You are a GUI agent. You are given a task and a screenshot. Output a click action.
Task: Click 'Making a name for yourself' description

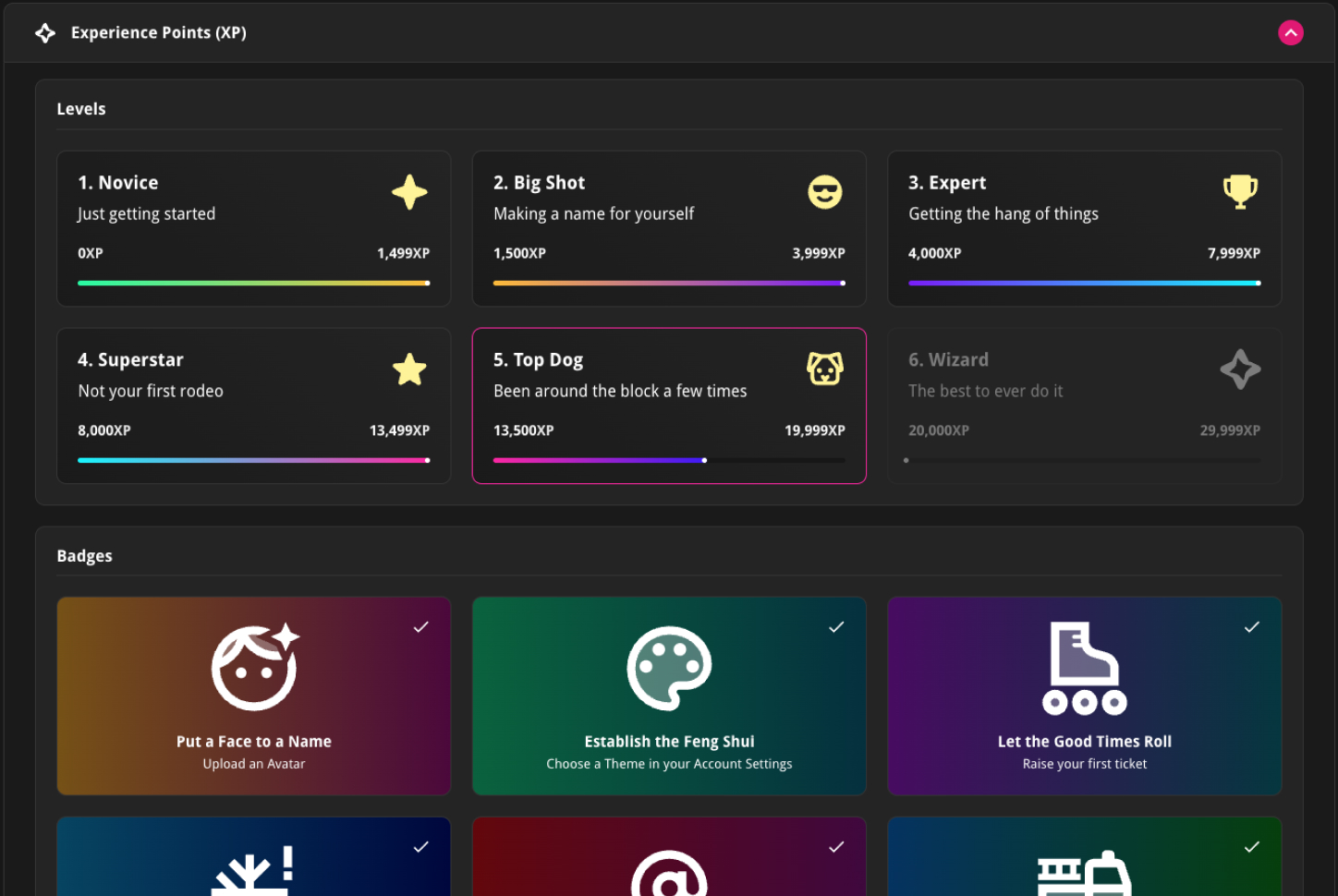pyautogui.click(x=593, y=214)
